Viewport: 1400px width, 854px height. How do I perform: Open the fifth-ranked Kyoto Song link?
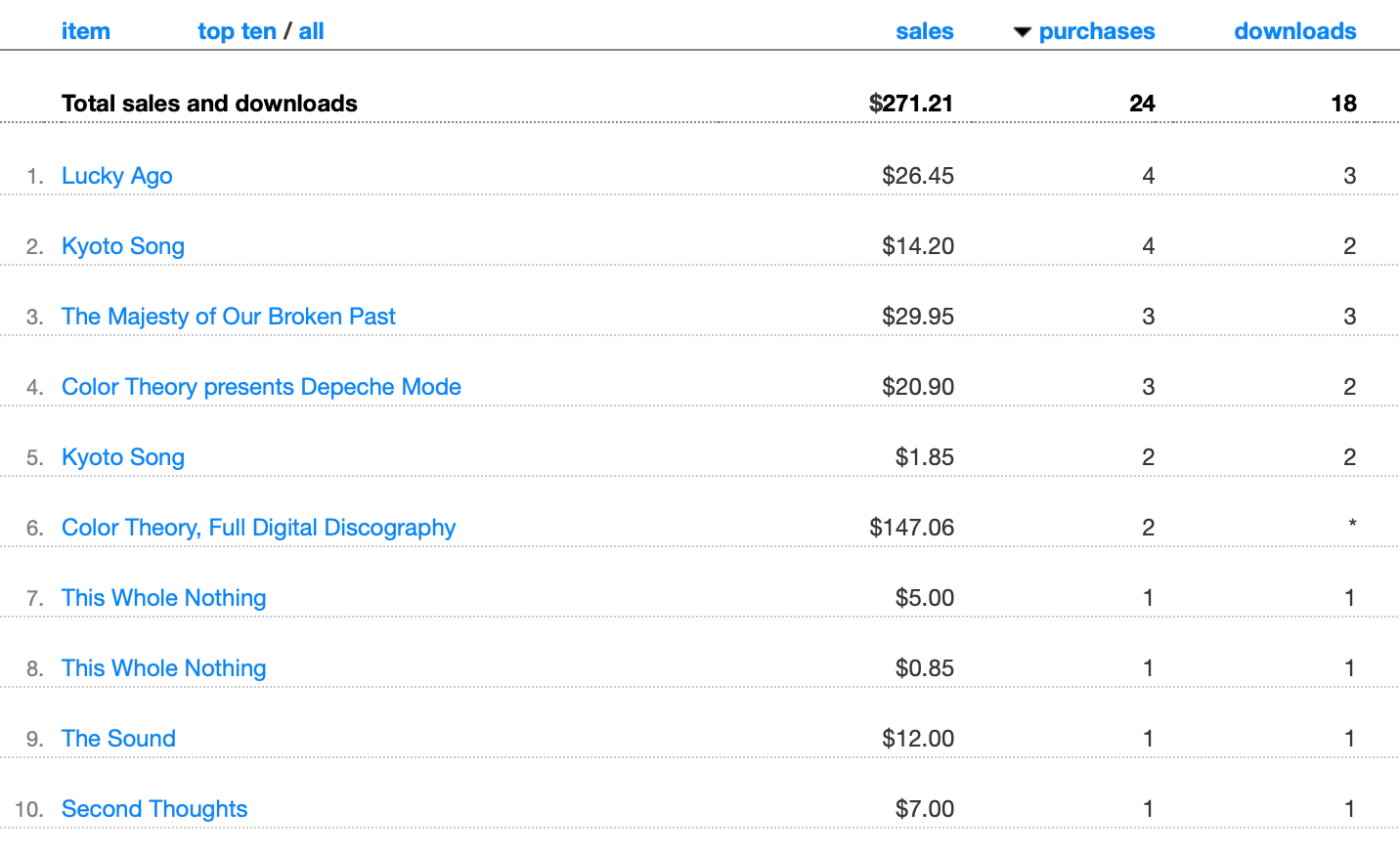[123, 457]
